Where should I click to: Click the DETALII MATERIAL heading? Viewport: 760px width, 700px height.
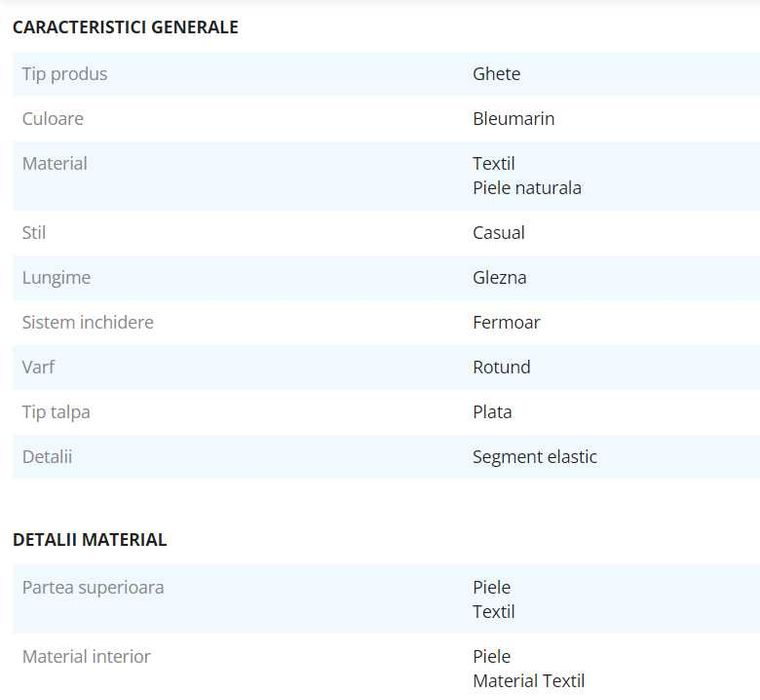(90, 540)
